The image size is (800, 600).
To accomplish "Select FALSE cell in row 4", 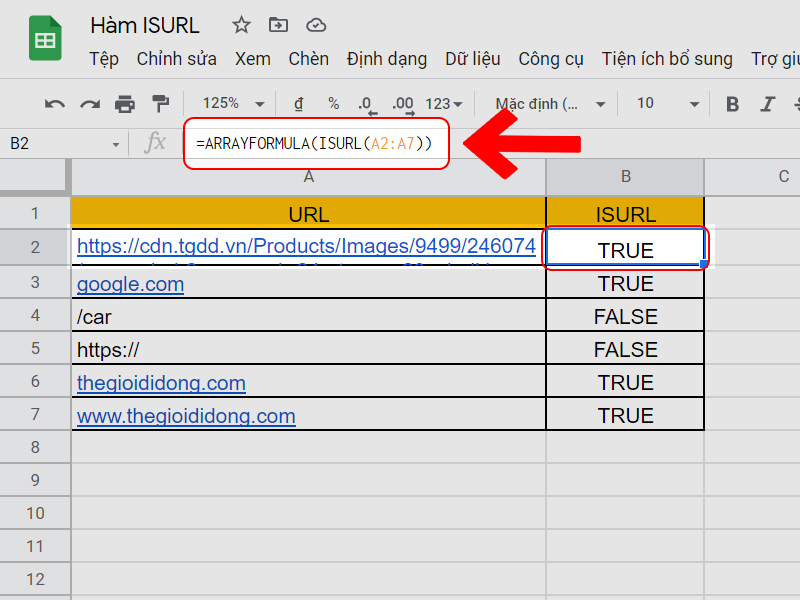I will click(x=626, y=316).
